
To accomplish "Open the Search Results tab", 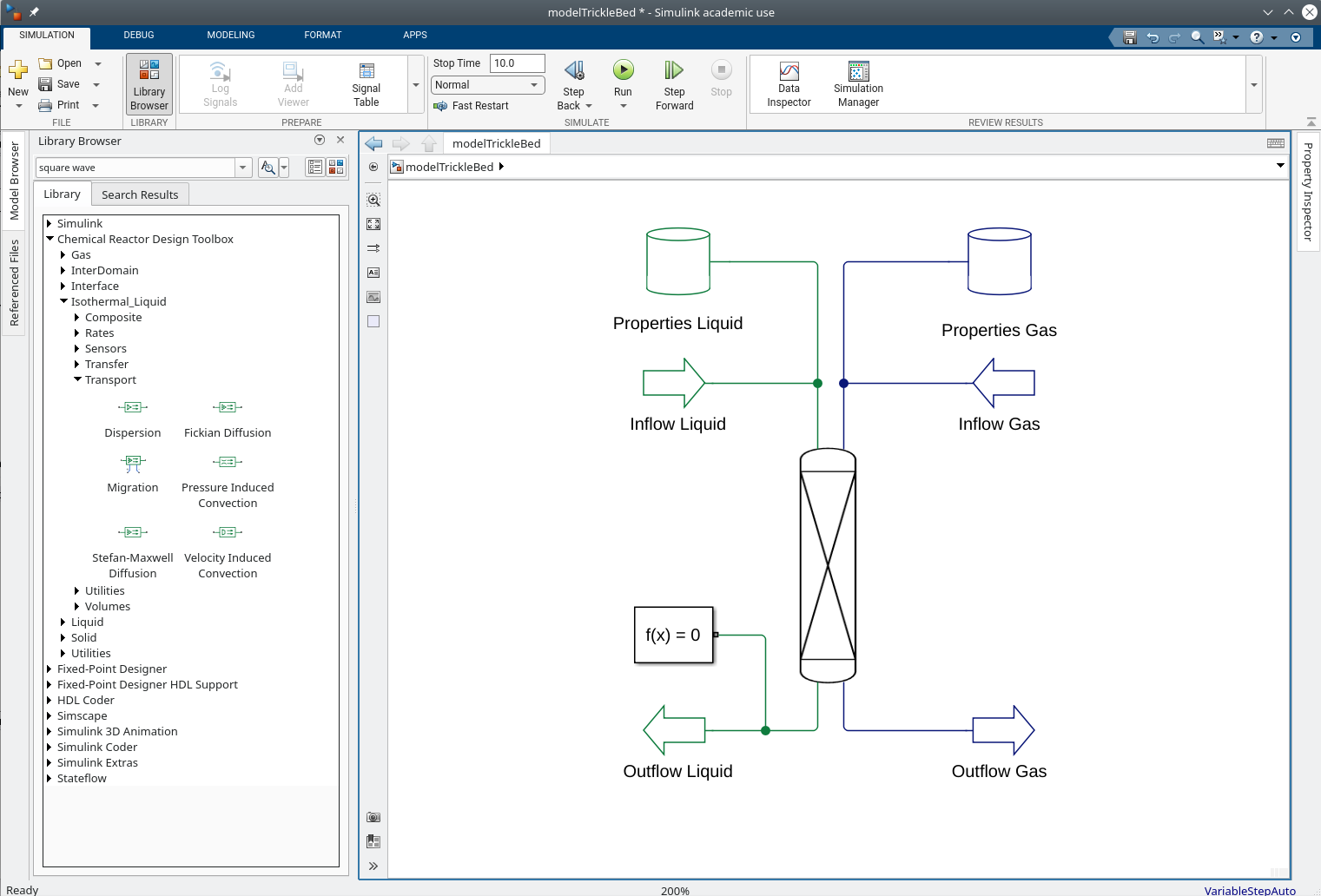I will coord(140,194).
